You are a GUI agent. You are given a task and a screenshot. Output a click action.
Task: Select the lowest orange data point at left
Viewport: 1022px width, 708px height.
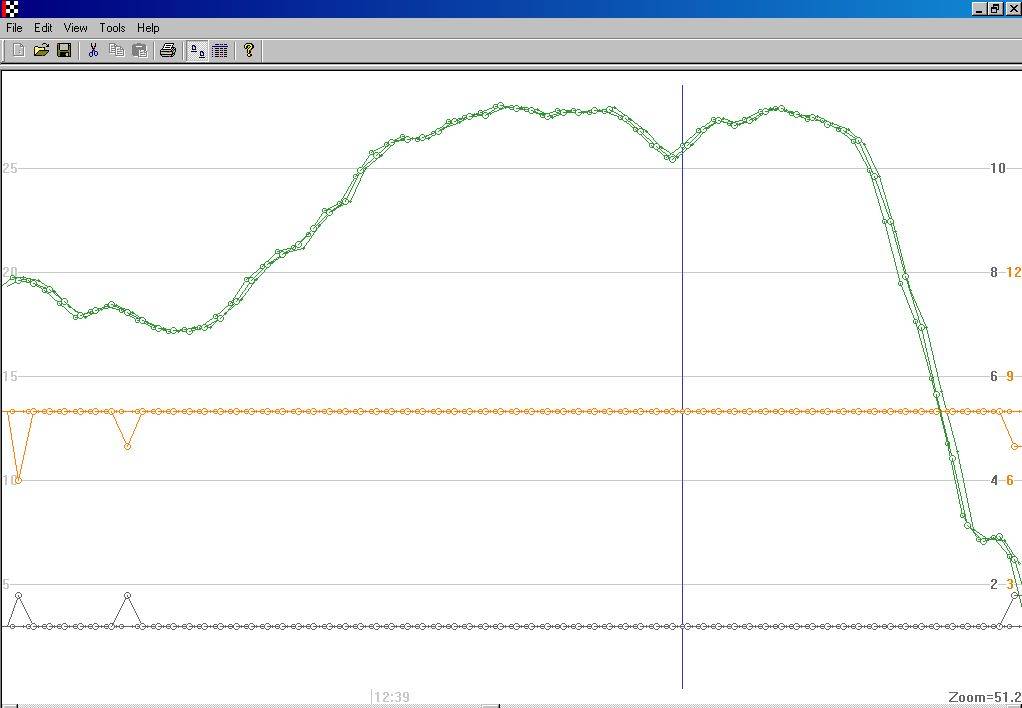point(18,480)
